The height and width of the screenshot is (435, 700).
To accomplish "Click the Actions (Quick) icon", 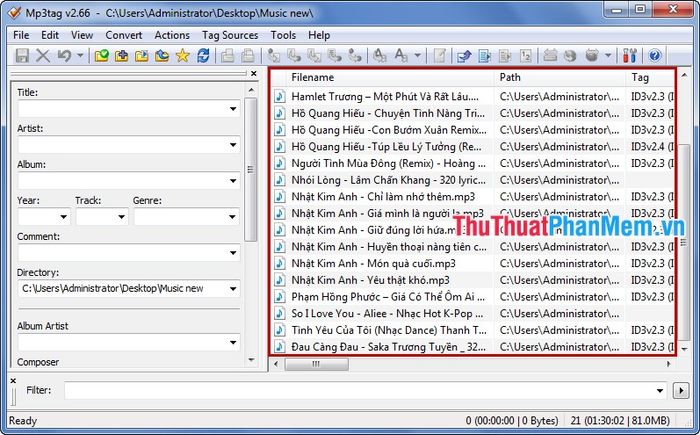I will (400, 56).
